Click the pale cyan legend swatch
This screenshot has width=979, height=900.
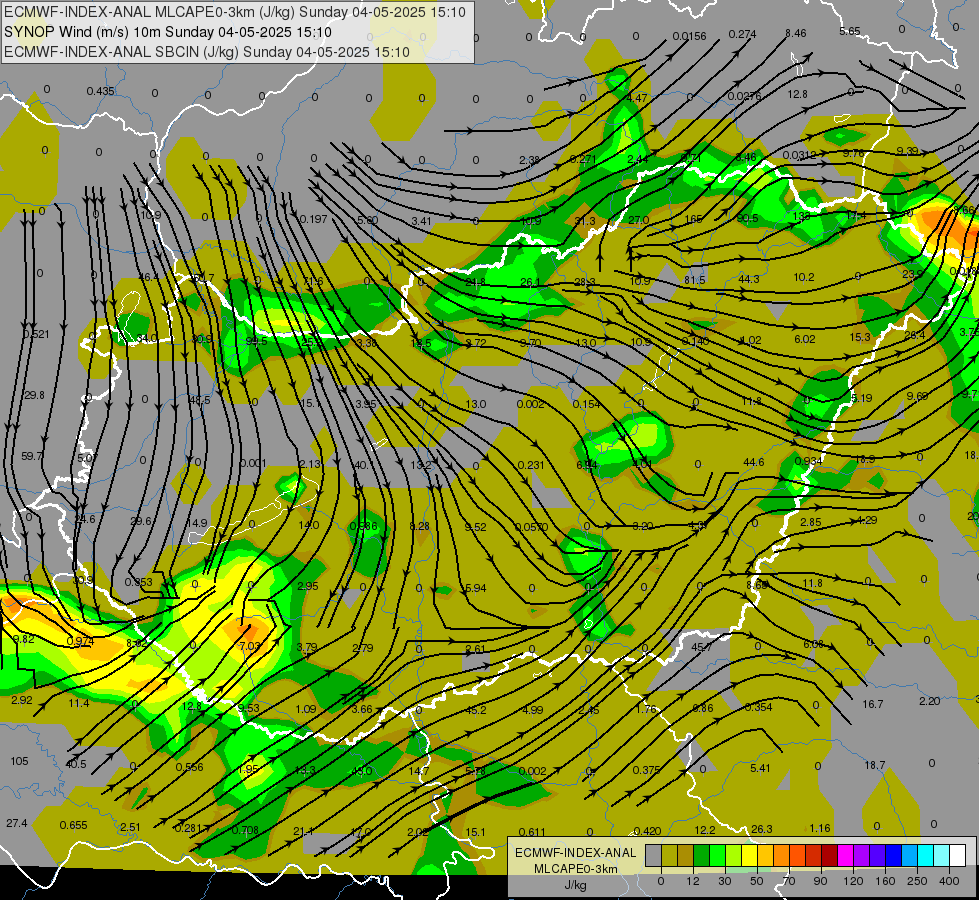click(x=942, y=856)
